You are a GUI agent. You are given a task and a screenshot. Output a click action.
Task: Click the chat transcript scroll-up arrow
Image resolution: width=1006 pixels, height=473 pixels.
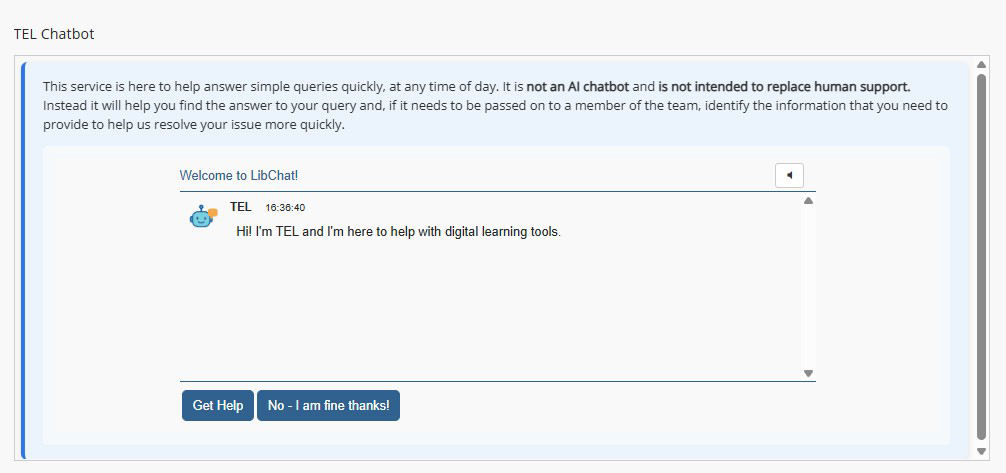(x=808, y=201)
